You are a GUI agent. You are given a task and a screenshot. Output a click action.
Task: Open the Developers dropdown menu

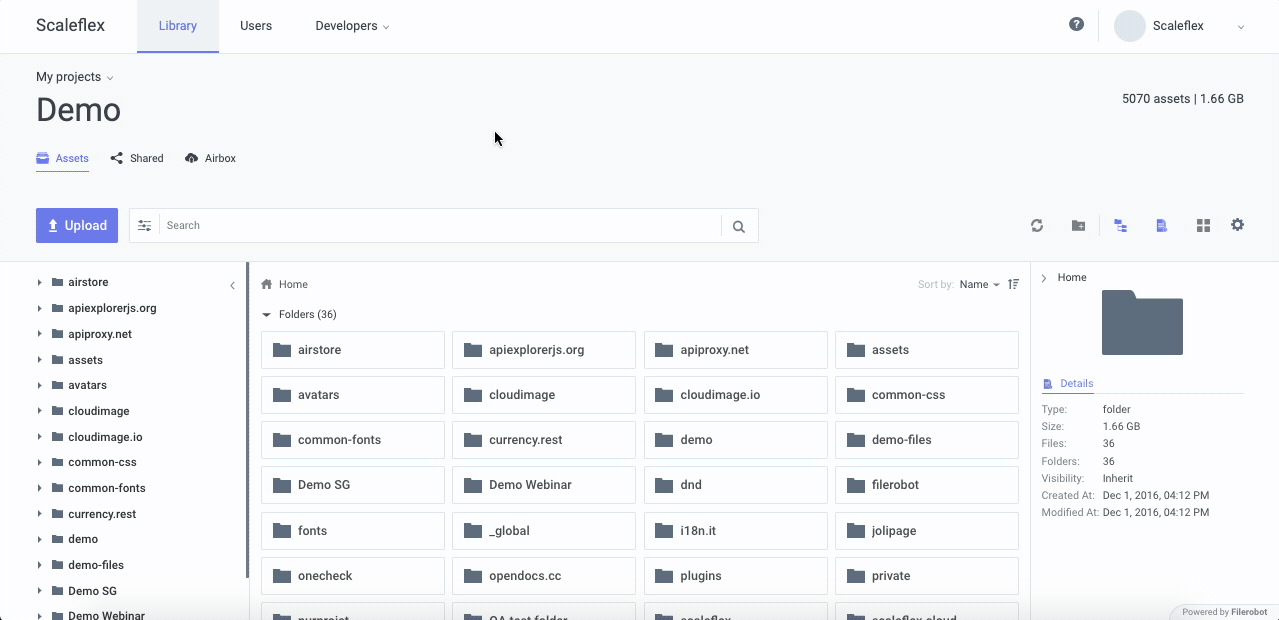(352, 26)
